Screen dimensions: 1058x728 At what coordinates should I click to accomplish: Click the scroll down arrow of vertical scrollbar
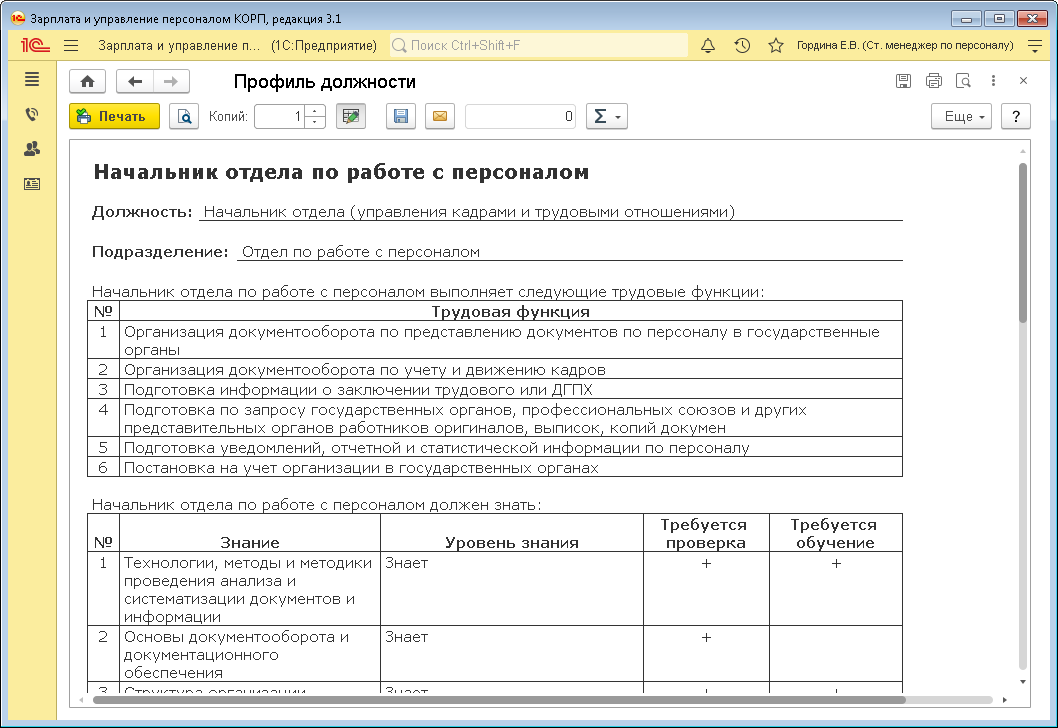pos(1023,681)
